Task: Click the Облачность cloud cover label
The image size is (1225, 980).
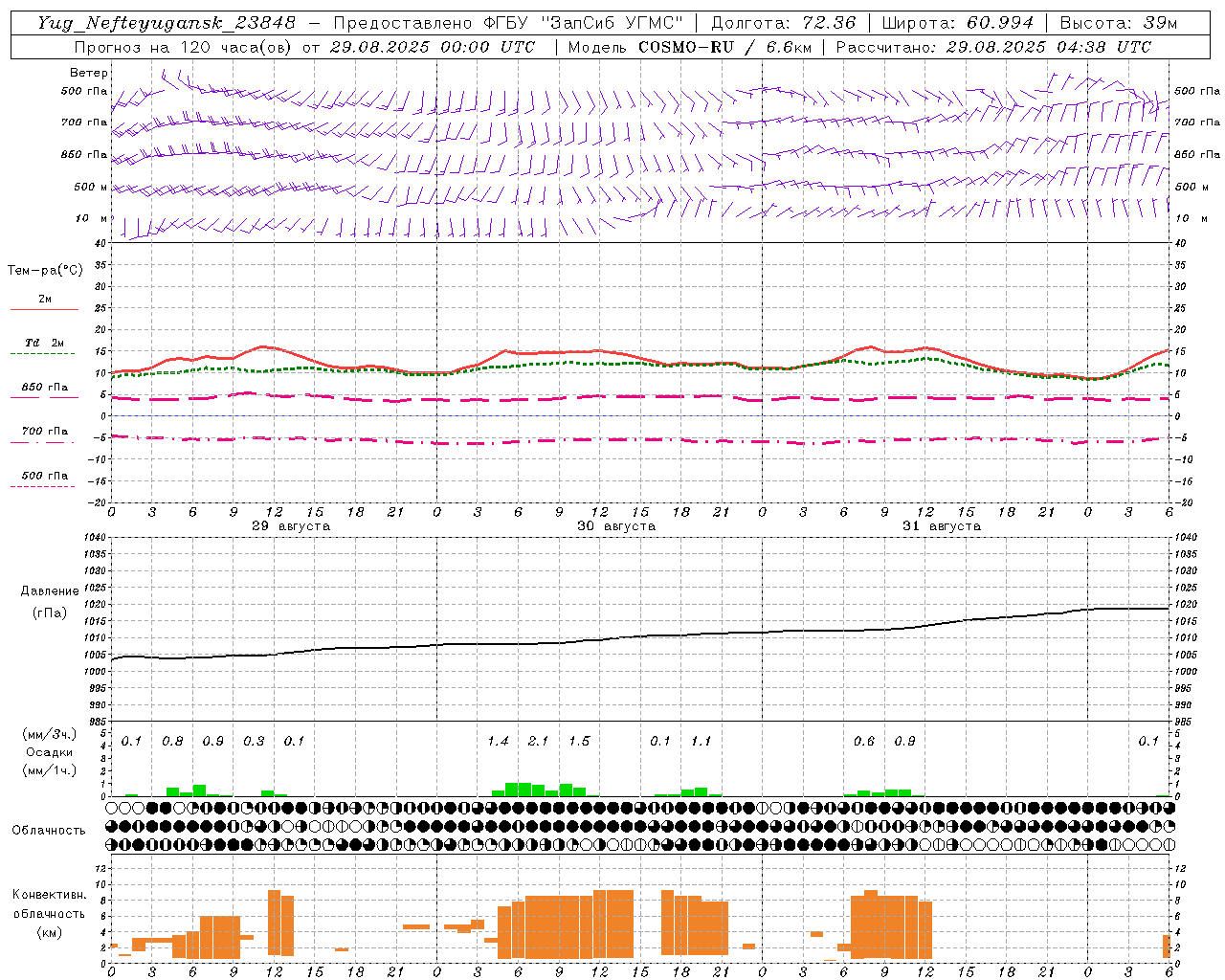Action: (x=49, y=831)
